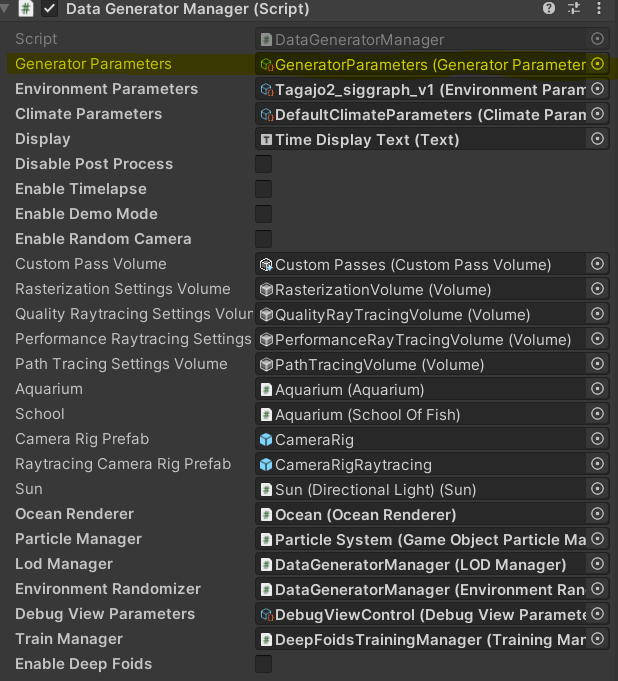618x681 pixels.
Task: Click the Climate Parameters property label
Action: point(89,114)
